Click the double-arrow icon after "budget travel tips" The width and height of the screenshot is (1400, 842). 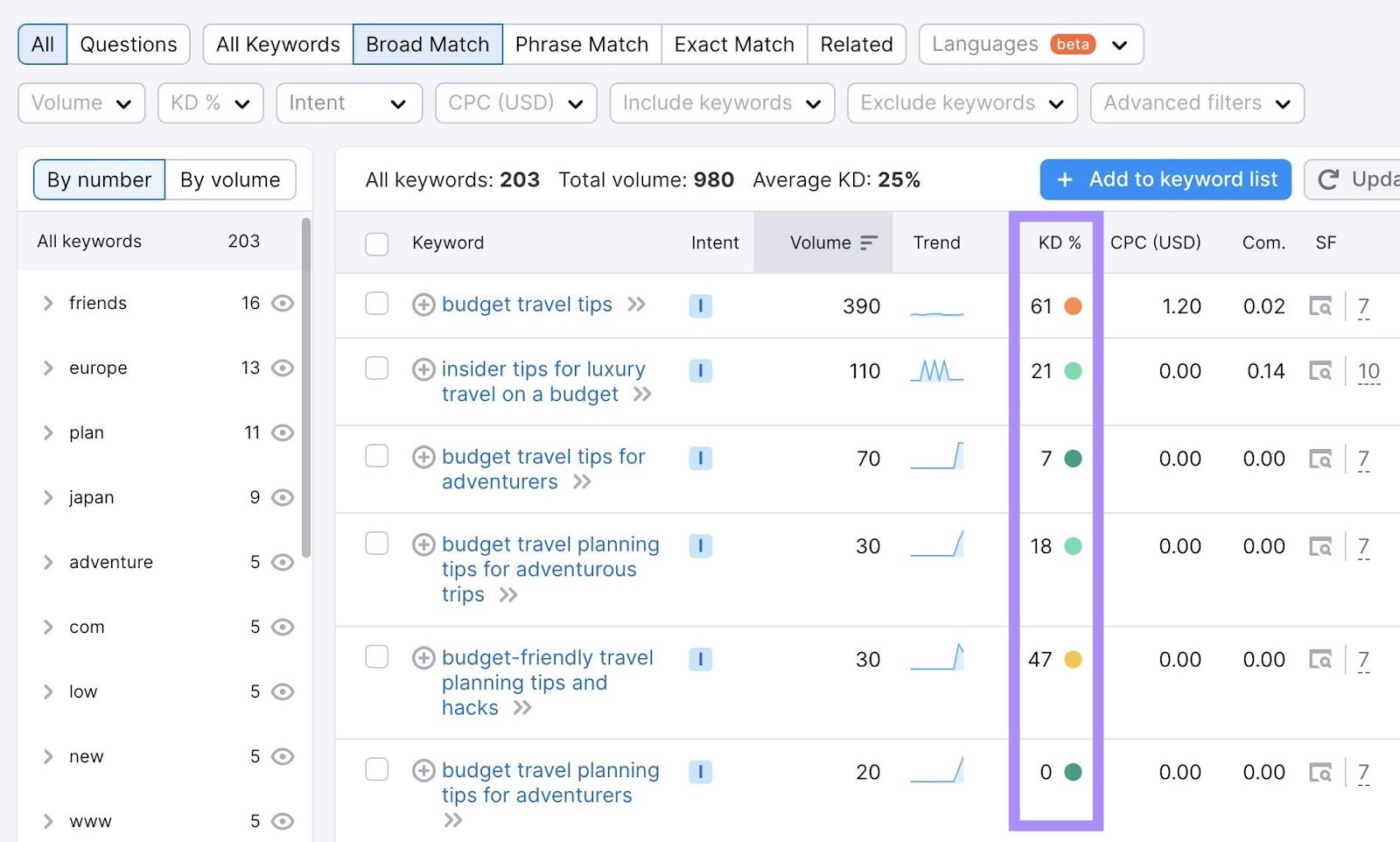(638, 305)
